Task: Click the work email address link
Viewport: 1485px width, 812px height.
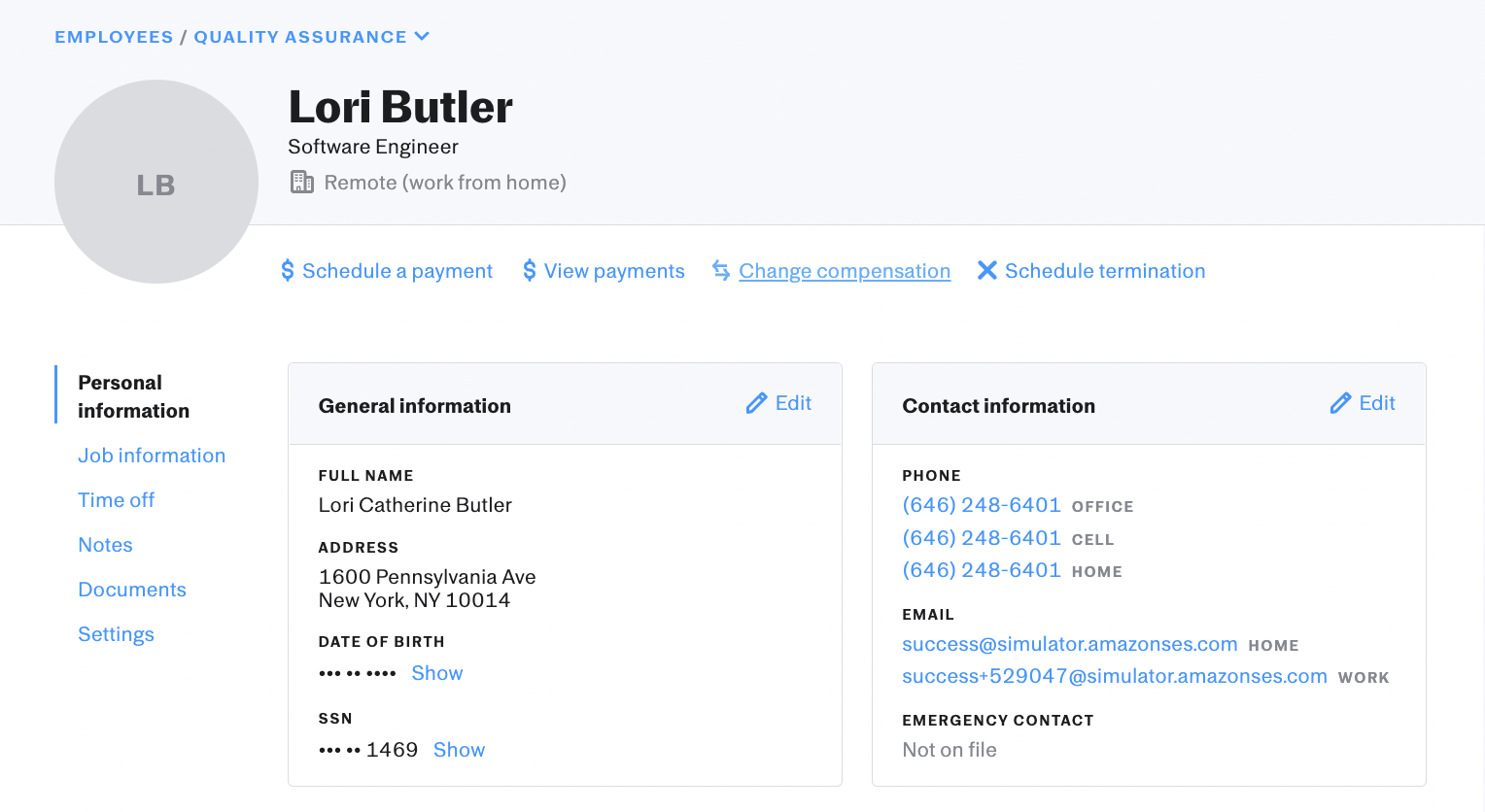Action: click(x=1115, y=676)
